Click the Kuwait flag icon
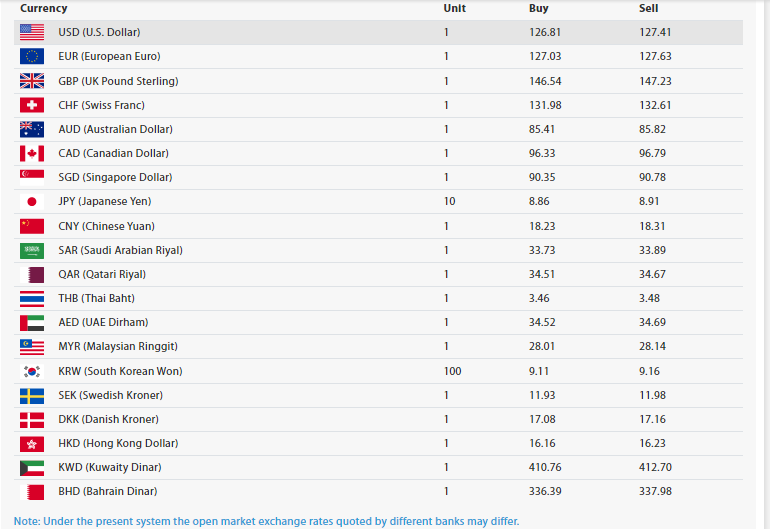 [x=32, y=467]
